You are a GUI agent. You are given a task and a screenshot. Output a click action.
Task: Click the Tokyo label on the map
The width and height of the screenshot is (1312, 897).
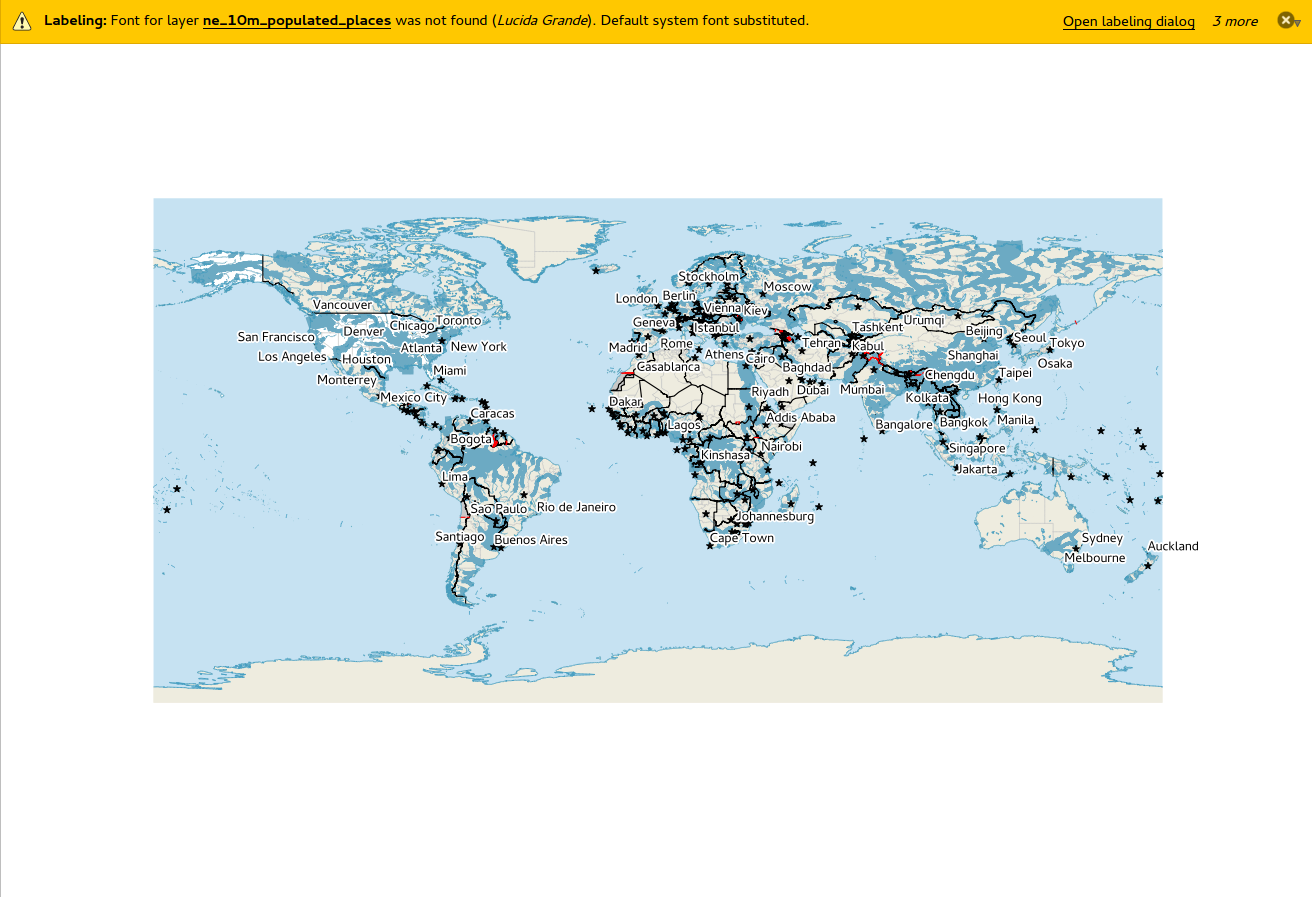pos(1067,344)
